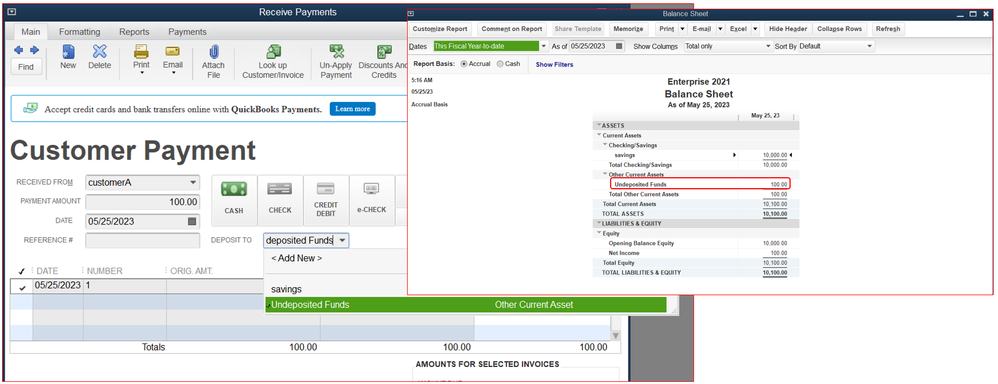Delete the current payment
Screen dimensions: 998x384
click(99, 57)
